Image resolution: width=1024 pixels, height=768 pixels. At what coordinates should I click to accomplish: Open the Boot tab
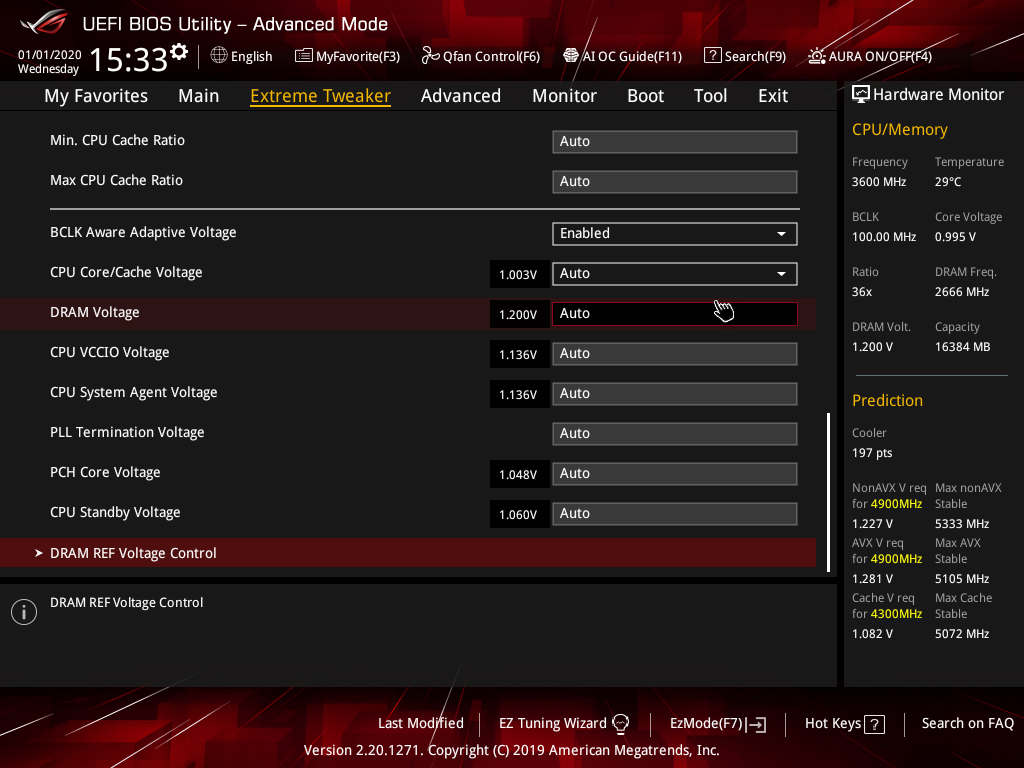coord(645,96)
